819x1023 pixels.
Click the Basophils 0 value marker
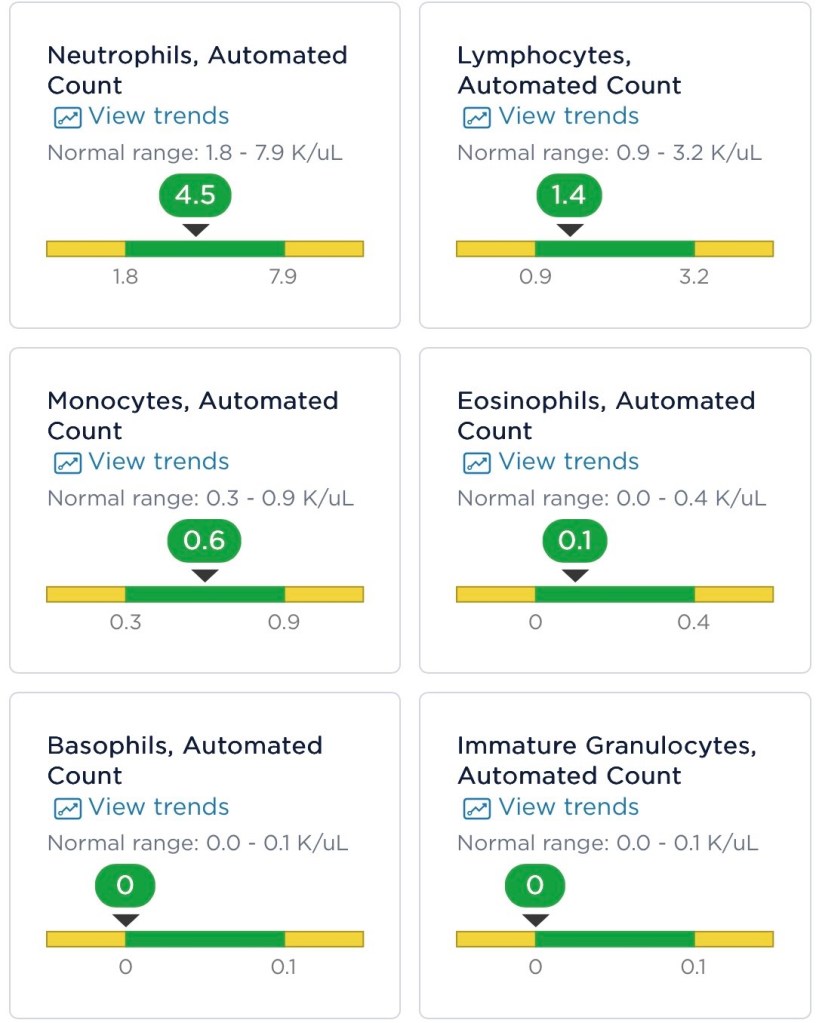(125, 886)
